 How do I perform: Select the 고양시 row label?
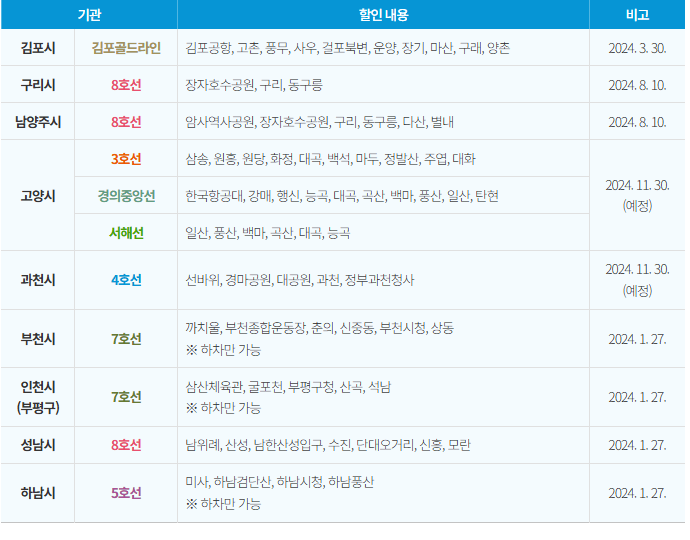[x=38, y=195]
